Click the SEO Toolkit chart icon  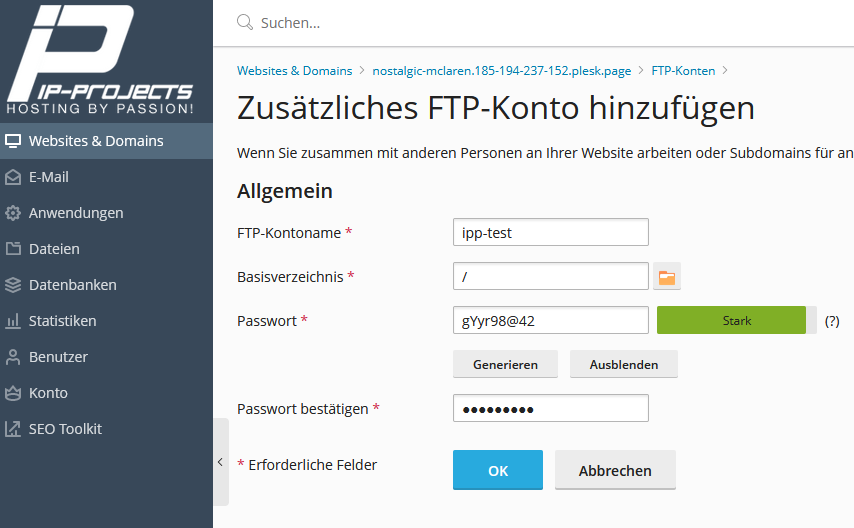[13, 429]
